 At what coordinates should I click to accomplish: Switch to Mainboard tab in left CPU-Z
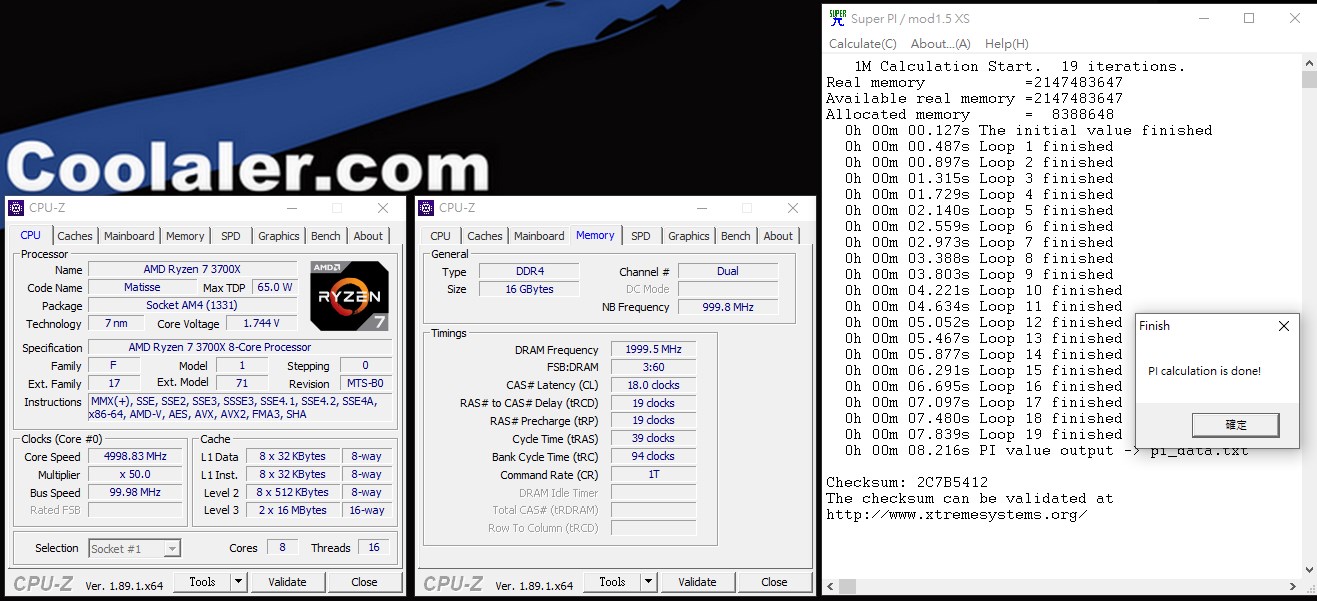click(129, 236)
